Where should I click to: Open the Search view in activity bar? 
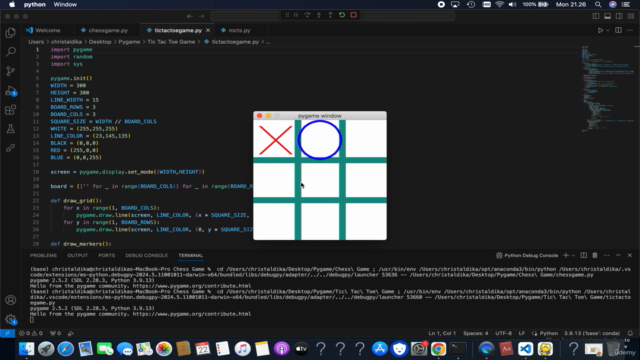[11, 51]
